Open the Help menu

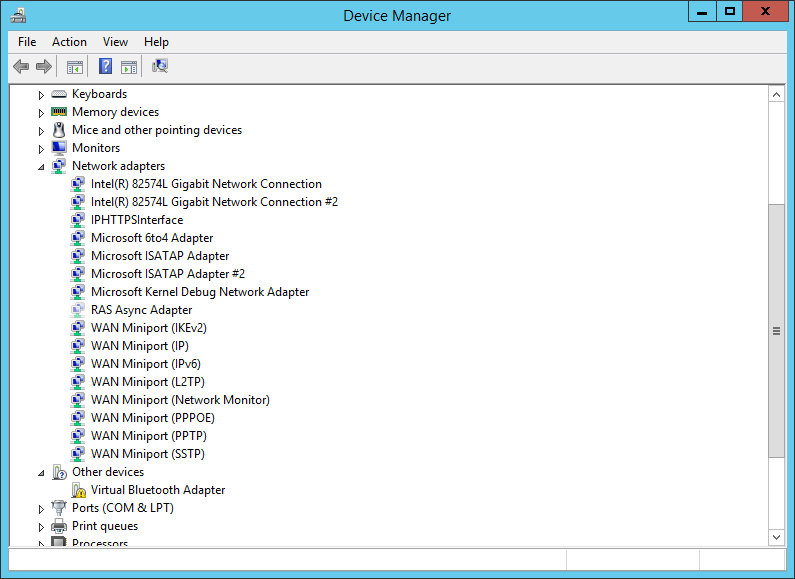(156, 42)
